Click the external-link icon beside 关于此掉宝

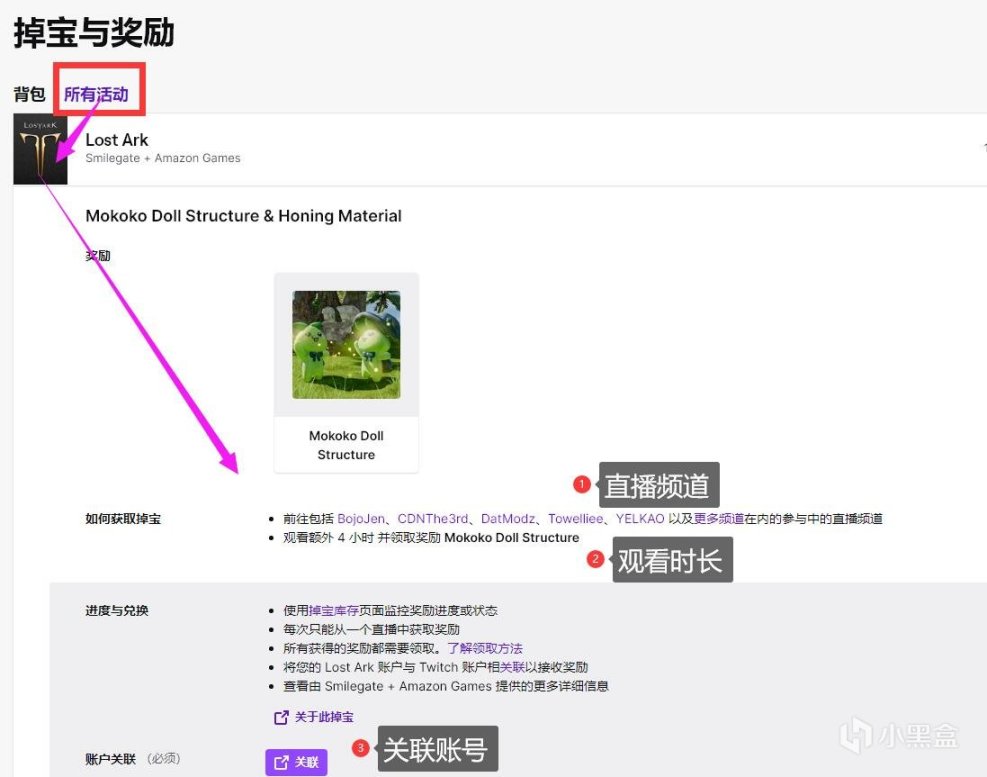(281, 717)
